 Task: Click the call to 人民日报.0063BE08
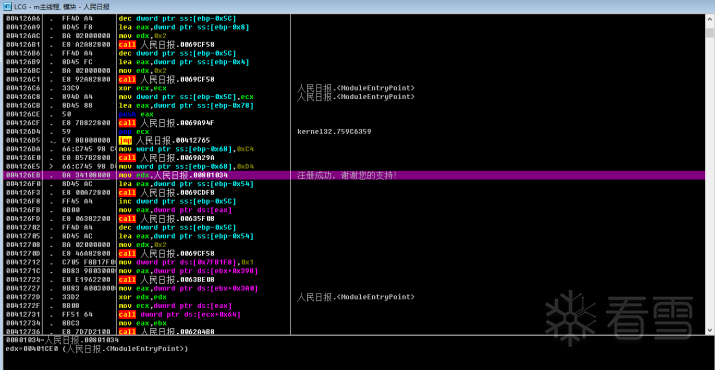click(166, 280)
